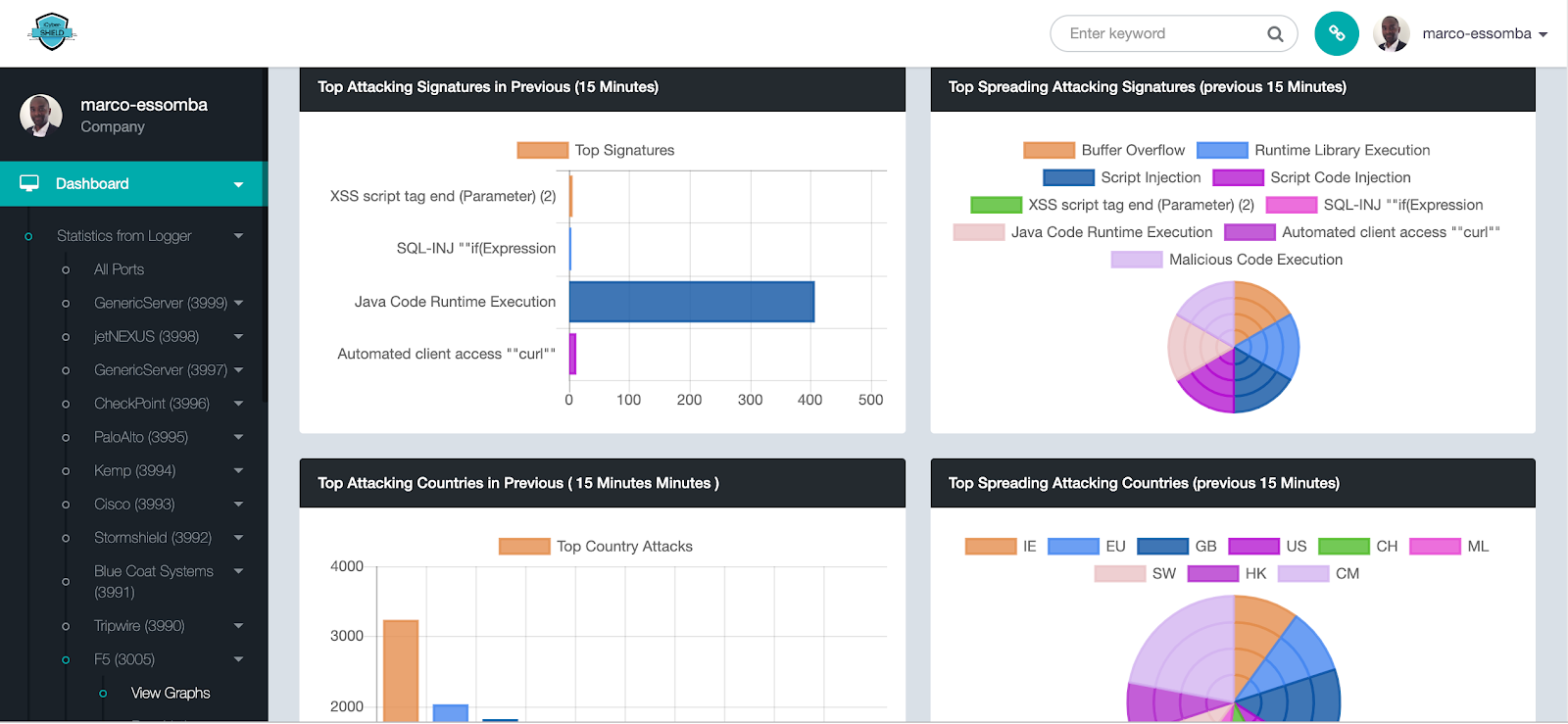The image size is (1568, 724).
Task: Open the marco-essomba account dropdown
Action: [1485, 33]
